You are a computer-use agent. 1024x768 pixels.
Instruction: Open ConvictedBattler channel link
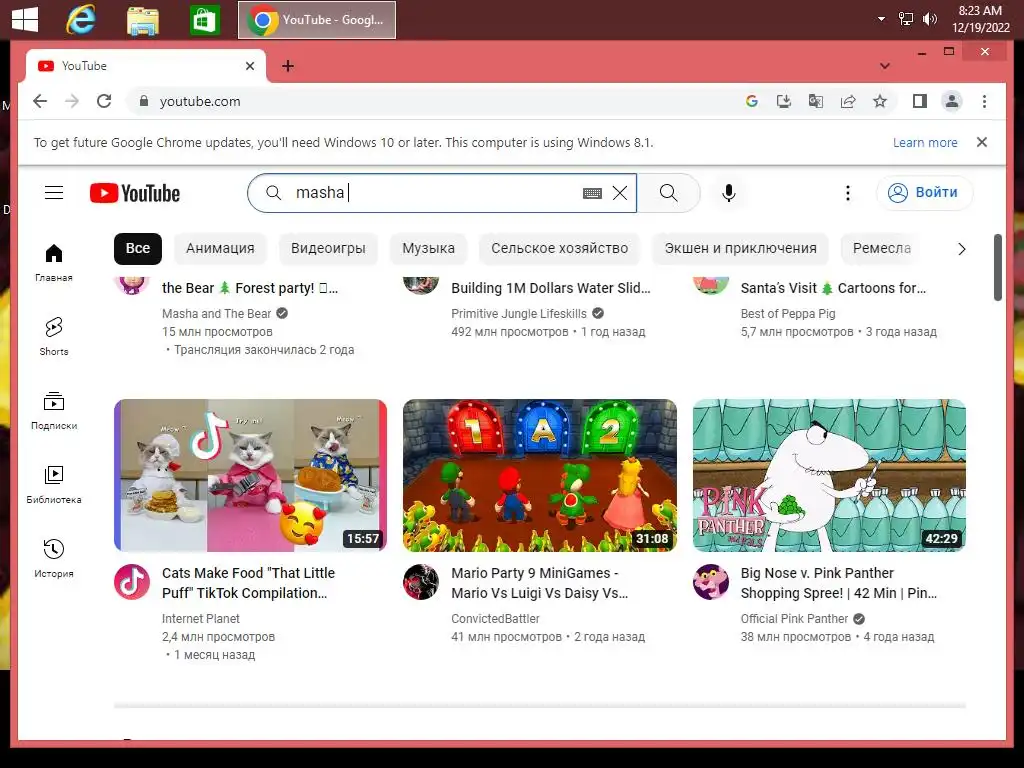tap(495, 618)
